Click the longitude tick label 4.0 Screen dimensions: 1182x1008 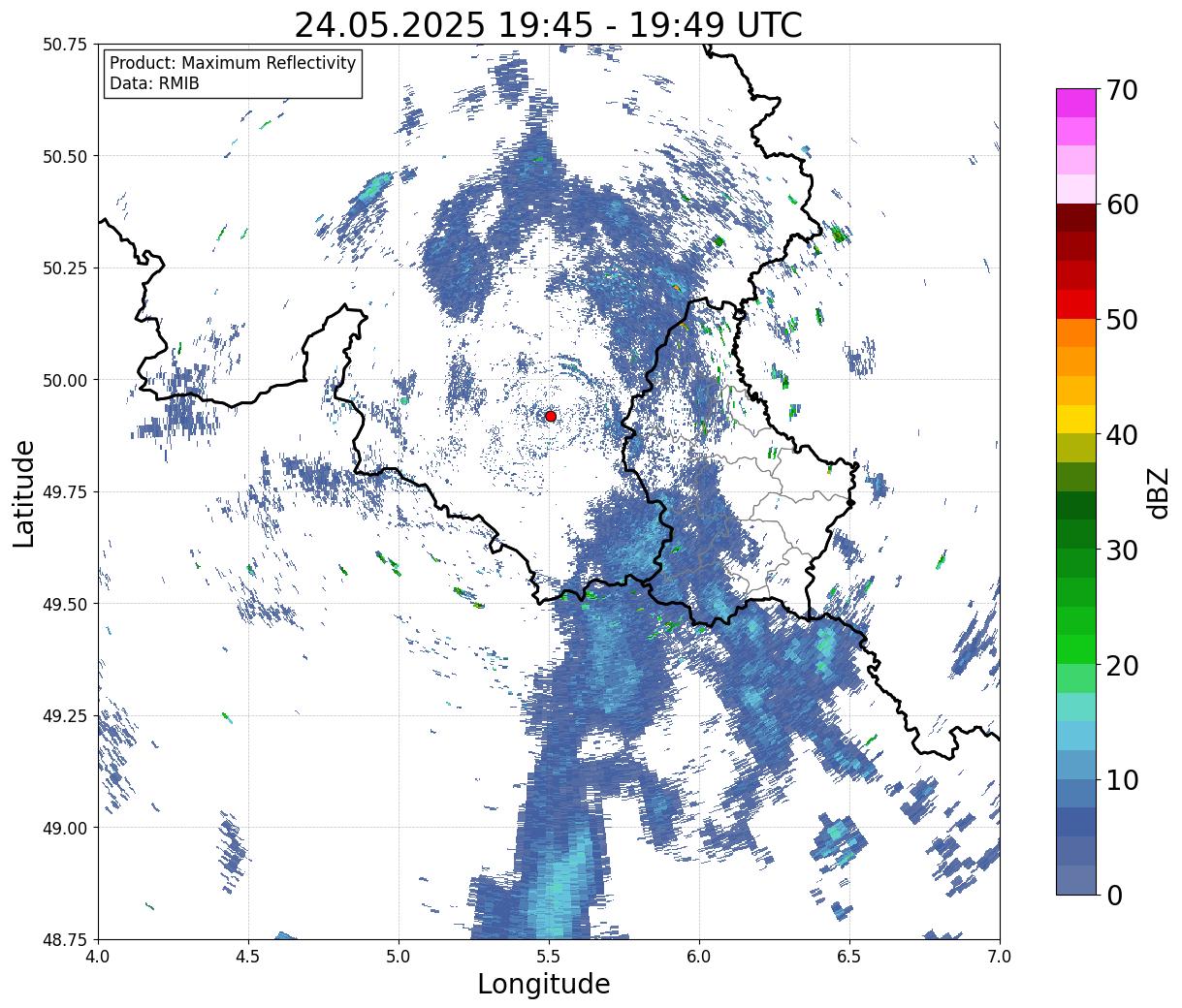(x=98, y=957)
